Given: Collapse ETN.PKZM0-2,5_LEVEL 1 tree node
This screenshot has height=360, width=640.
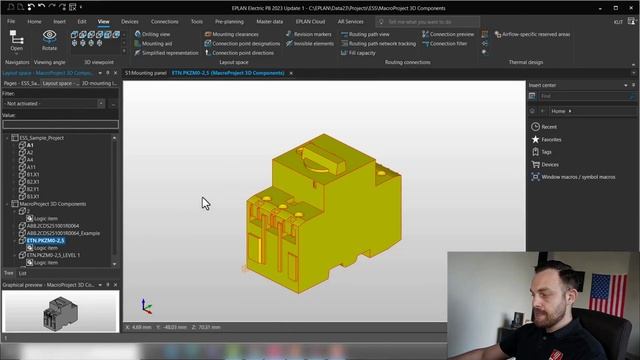Looking at the screenshot, I should pos(15,256).
